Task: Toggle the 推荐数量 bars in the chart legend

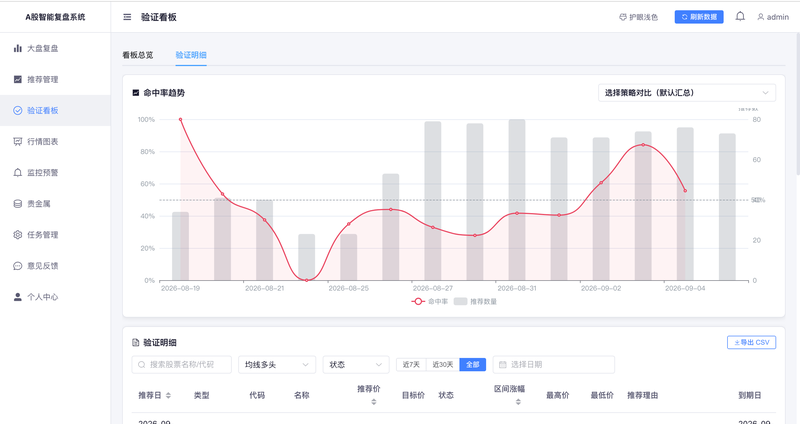Action: [475, 302]
